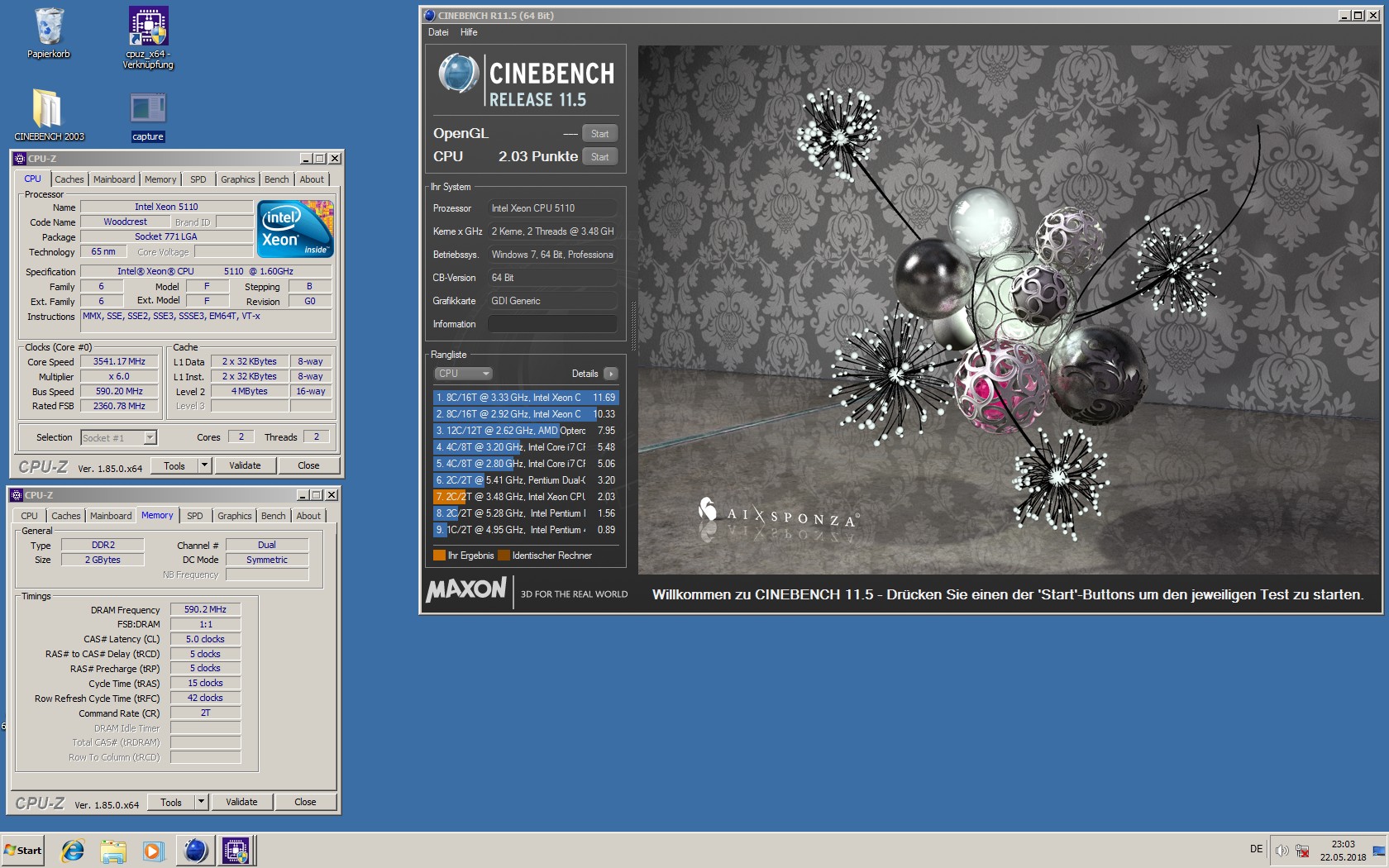Open Caches tab in lower CPU-Z window
This screenshot has width=1389, height=868.
[66, 516]
